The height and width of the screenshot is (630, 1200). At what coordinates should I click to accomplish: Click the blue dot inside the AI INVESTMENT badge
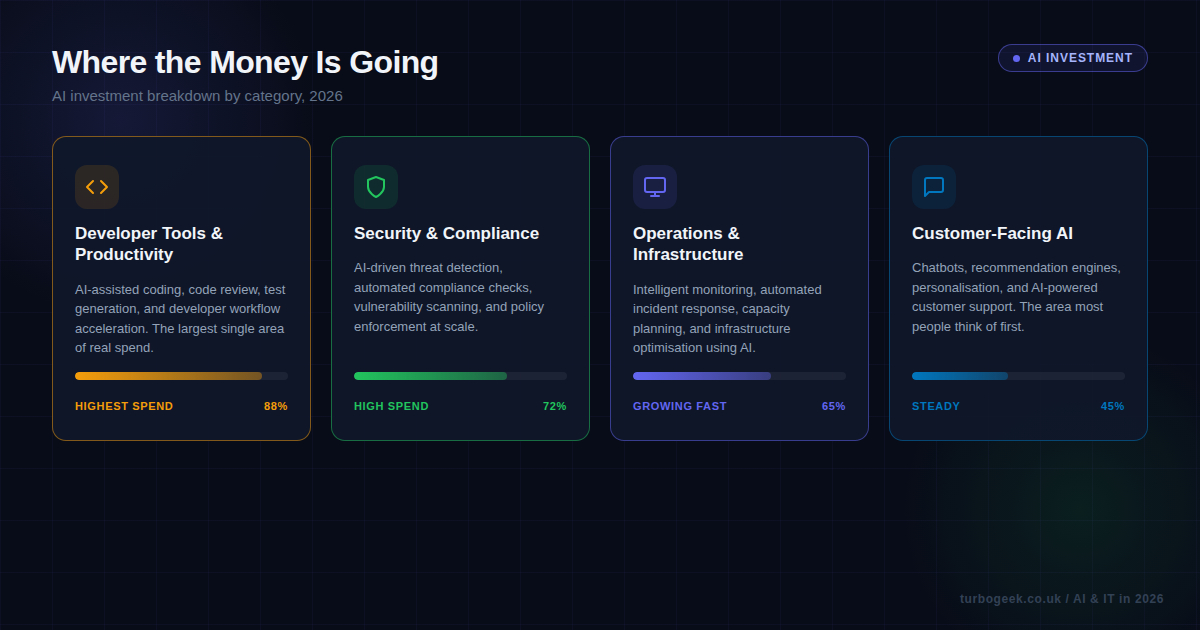[1014, 58]
